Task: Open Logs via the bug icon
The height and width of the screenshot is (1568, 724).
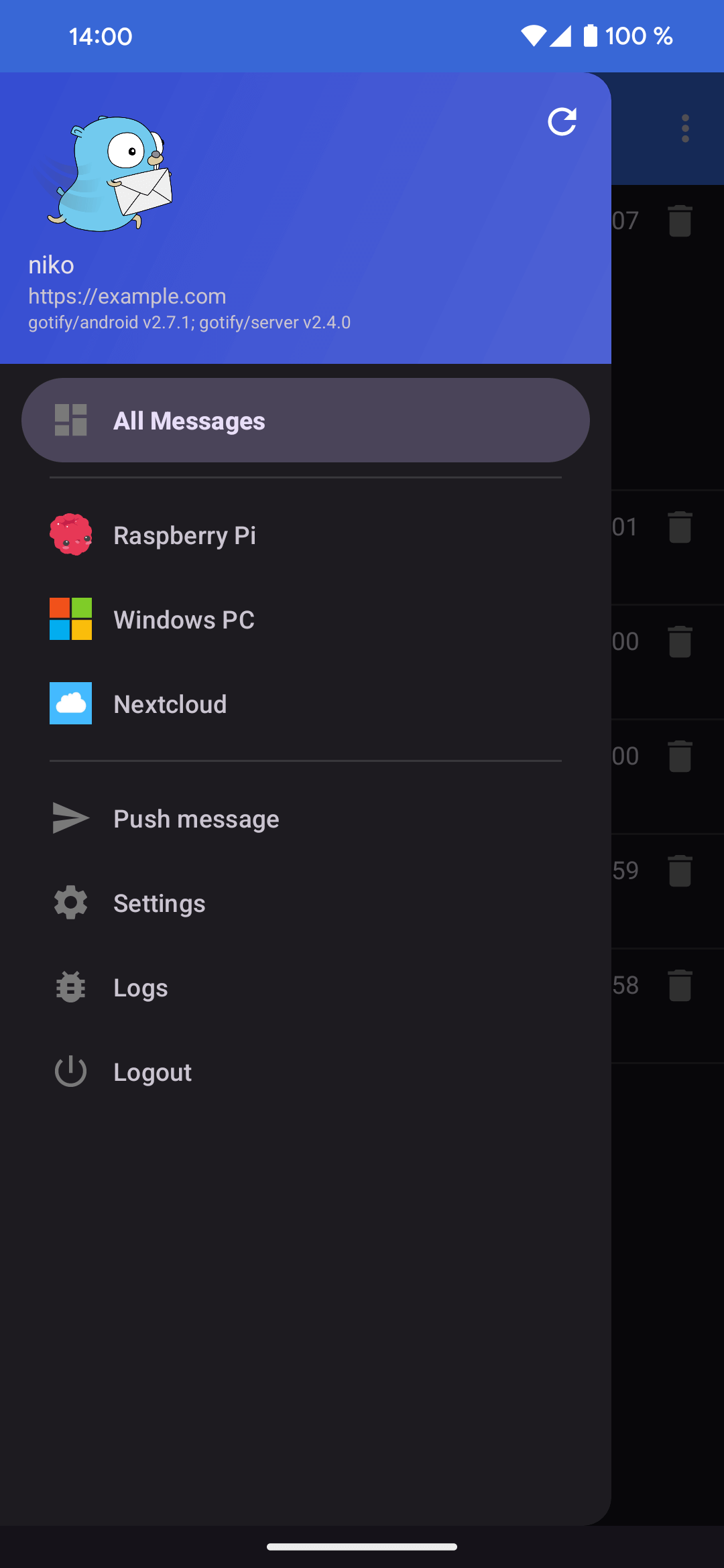Action: [x=70, y=987]
